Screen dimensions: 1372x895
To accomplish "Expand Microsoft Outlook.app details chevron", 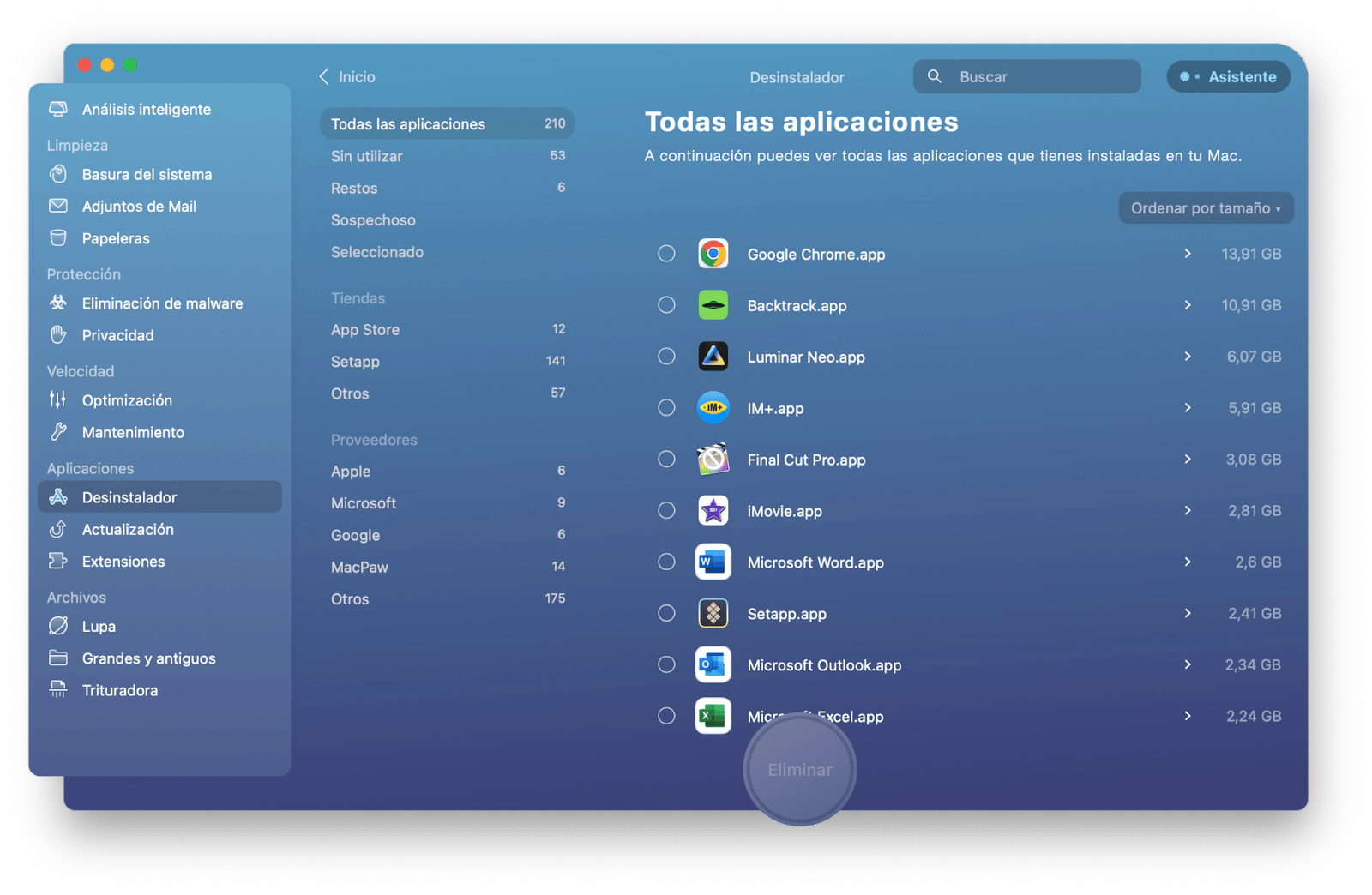I will pyautogui.click(x=1188, y=665).
